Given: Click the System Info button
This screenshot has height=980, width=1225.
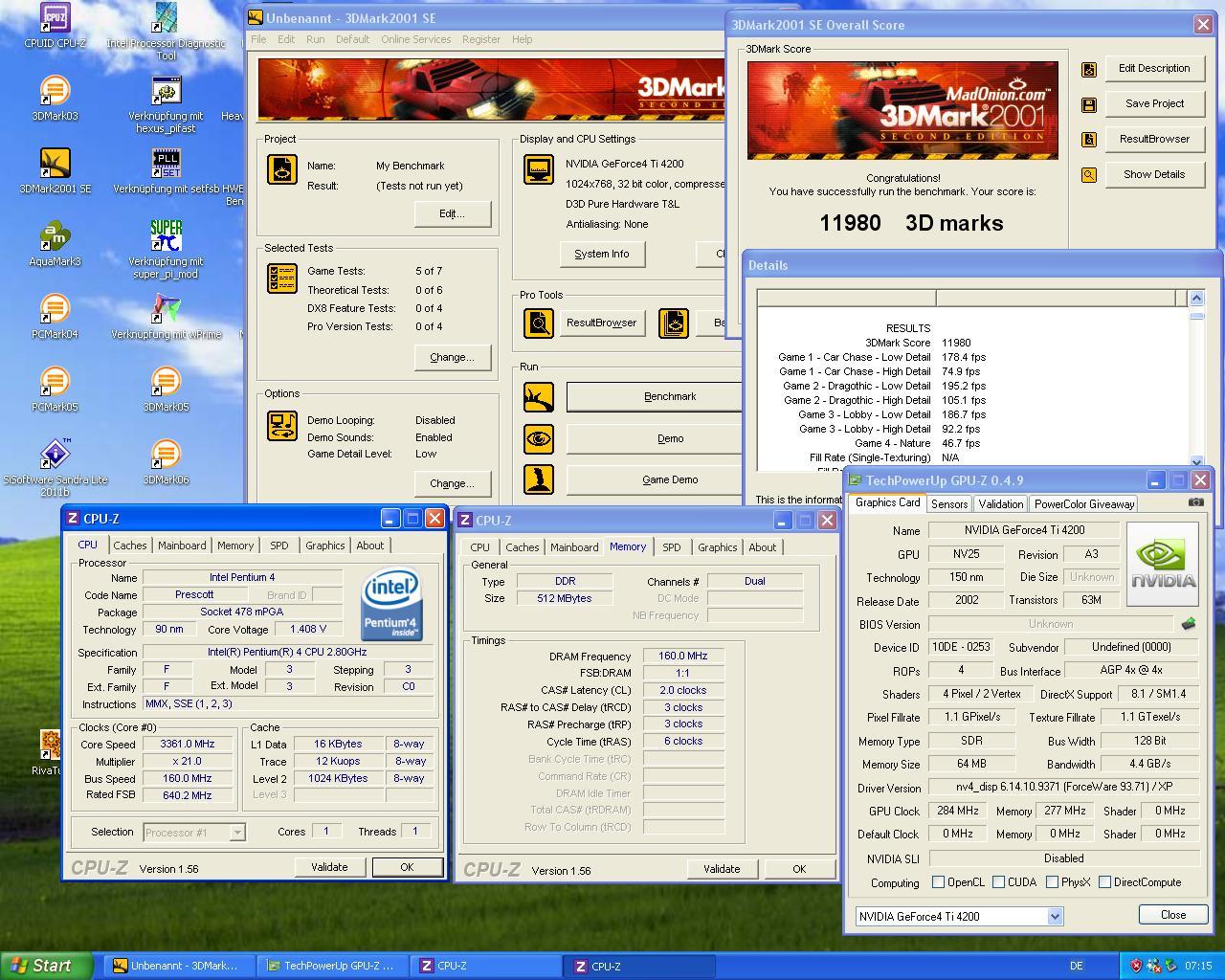Looking at the screenshot, I should click(x=602, y=254).
